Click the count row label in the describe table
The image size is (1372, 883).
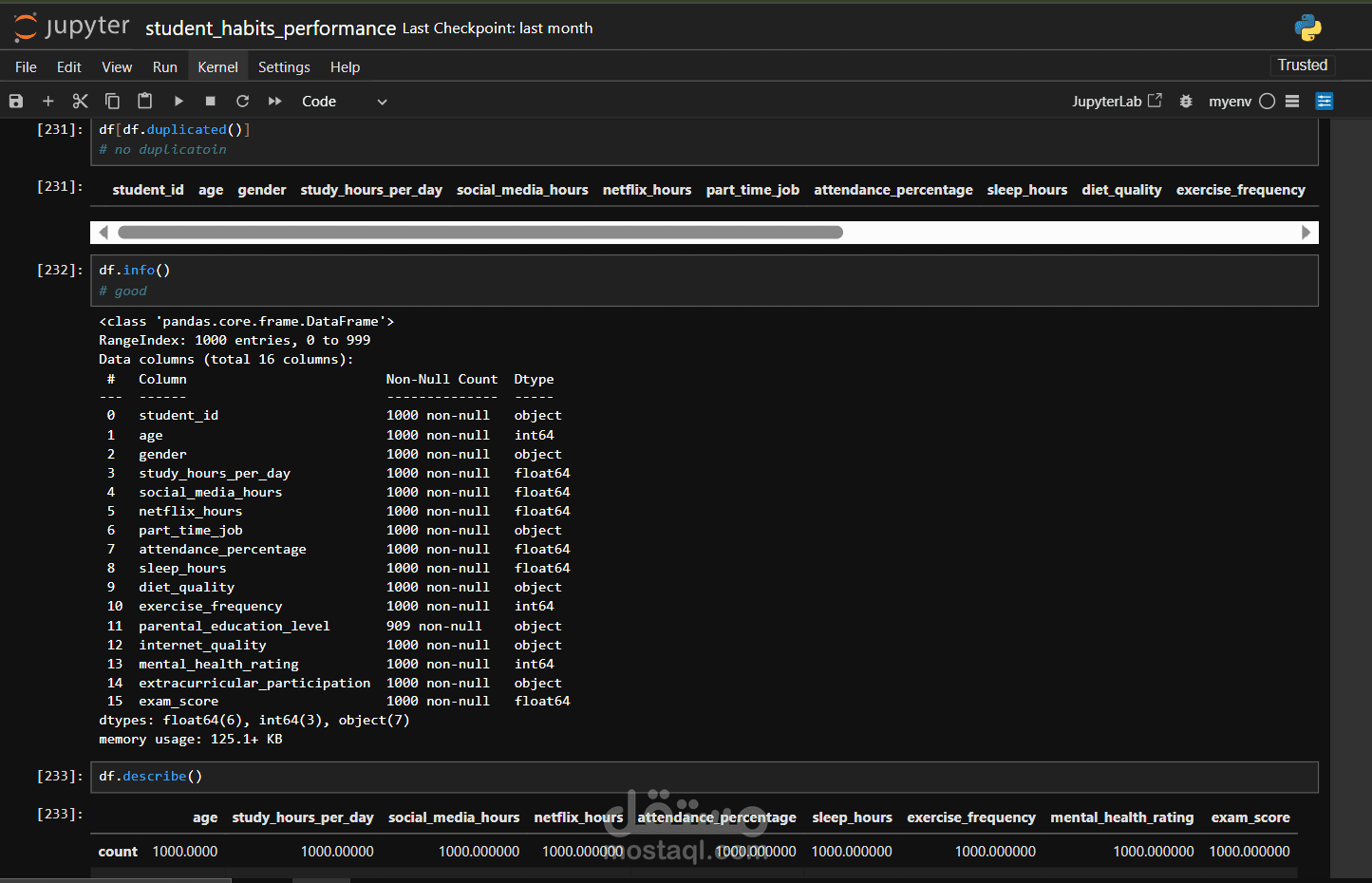click(x=118, y=852)
